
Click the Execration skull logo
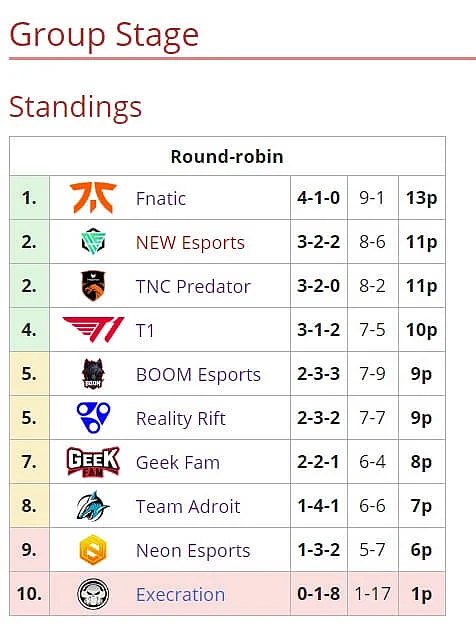93,594
